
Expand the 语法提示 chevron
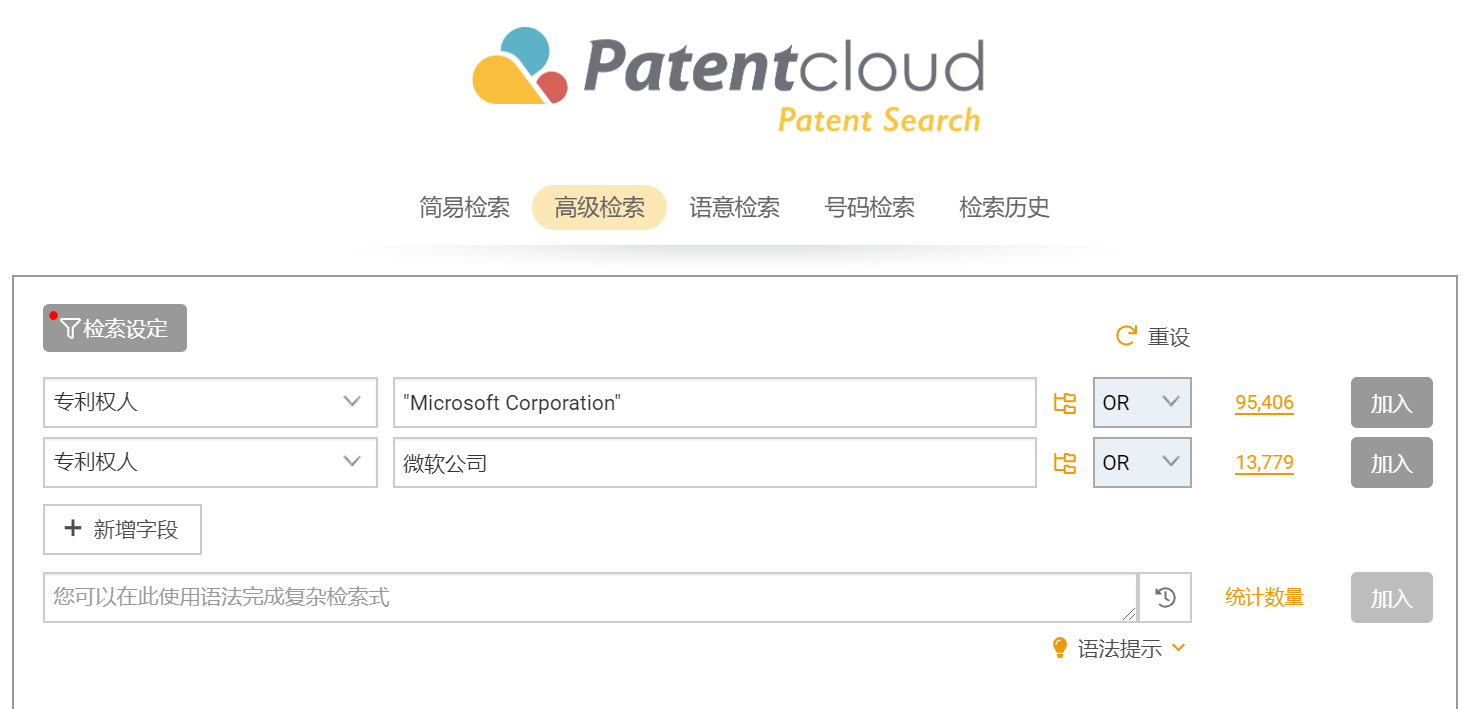(x=1179, y=648)
